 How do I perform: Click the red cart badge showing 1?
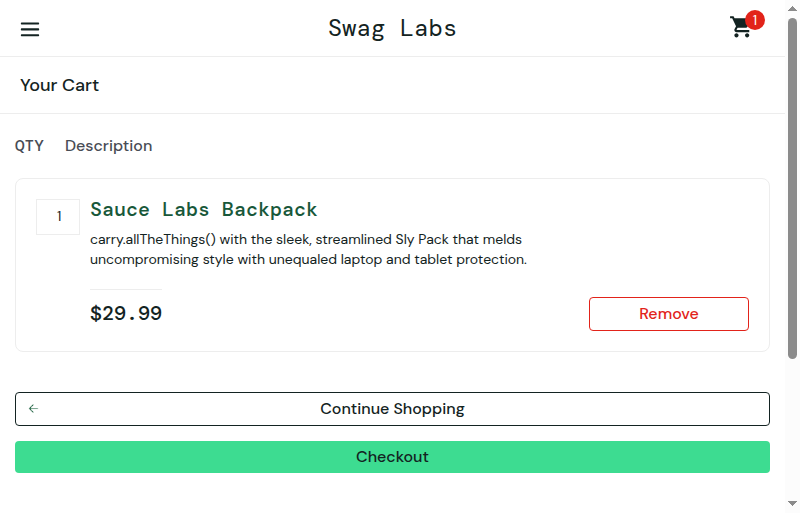pos(755,20)
